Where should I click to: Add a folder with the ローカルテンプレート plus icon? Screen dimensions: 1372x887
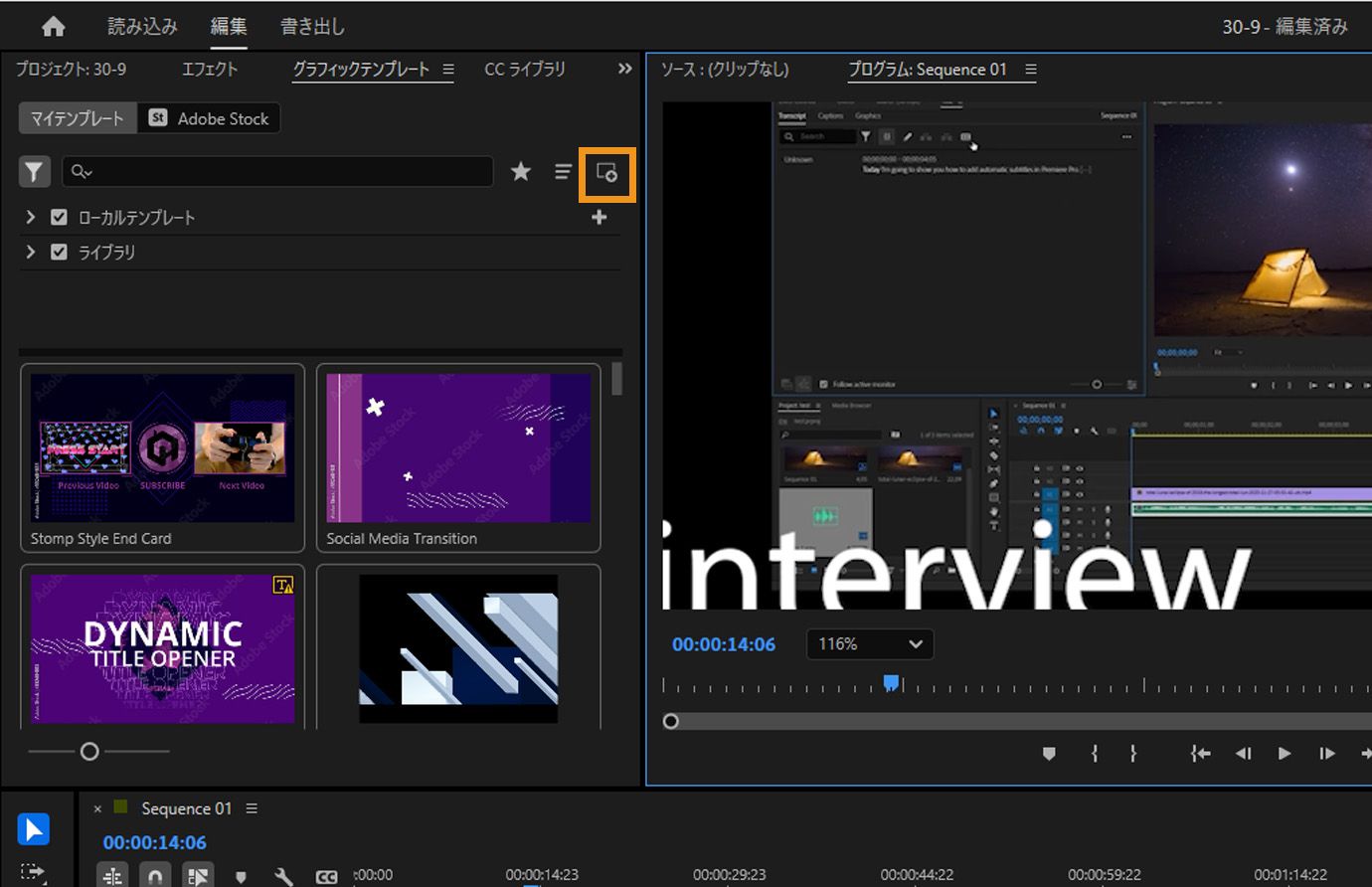pyautogui.click(x=599, y=217)
